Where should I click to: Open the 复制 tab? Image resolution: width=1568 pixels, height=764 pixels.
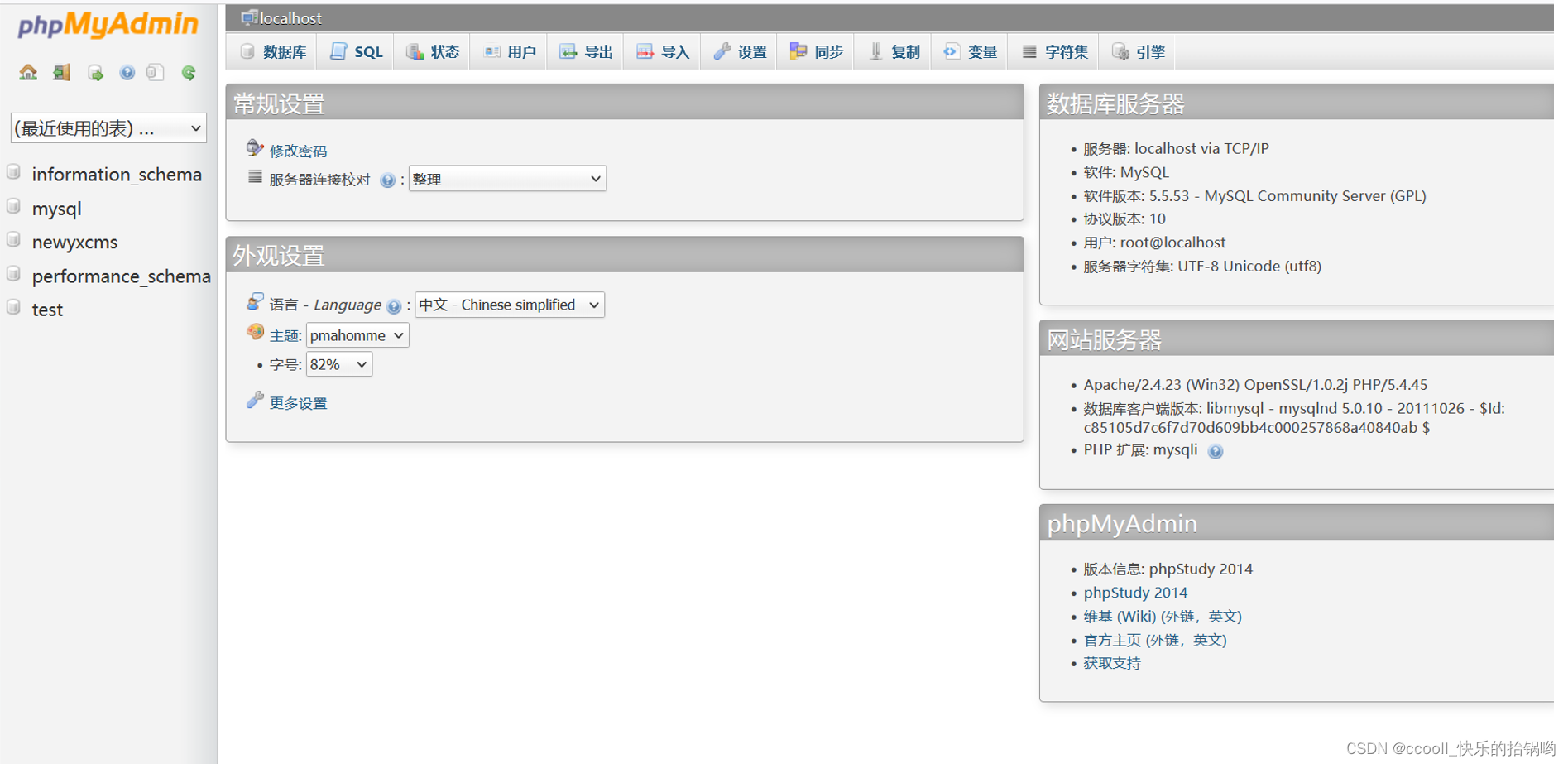pyautogui.click(x=893, y=52)
